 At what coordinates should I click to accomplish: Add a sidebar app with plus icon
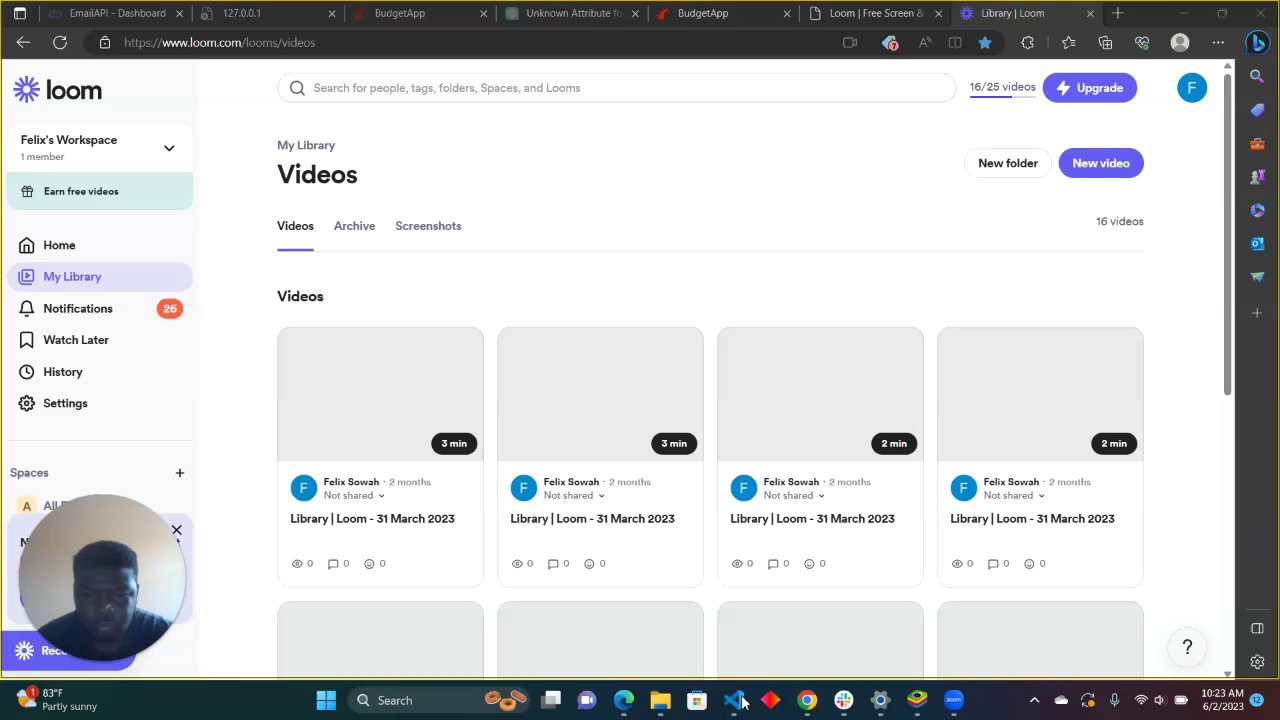pyautogui.click(x=1257, y=313)
